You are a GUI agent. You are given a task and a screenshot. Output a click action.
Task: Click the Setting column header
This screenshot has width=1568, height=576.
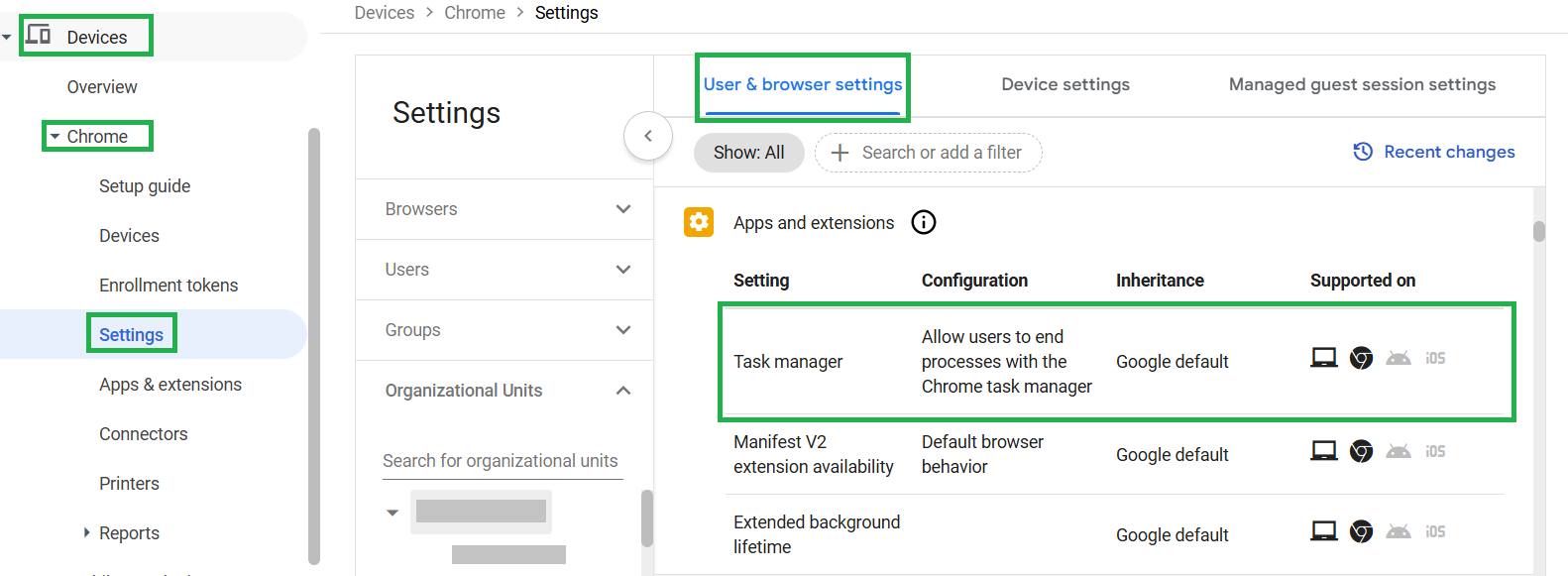[x=761, y=281]
